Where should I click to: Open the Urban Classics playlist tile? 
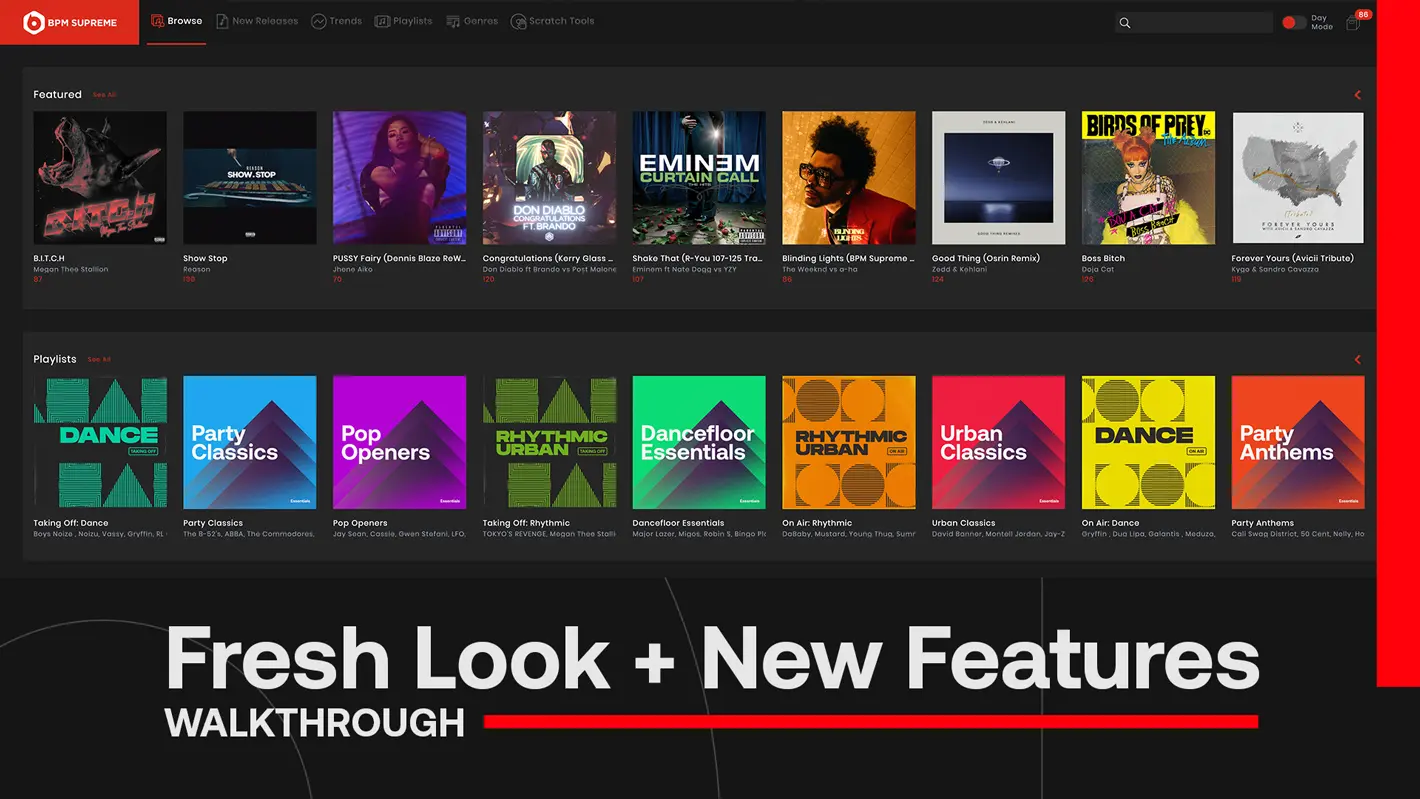pos(998,442)
